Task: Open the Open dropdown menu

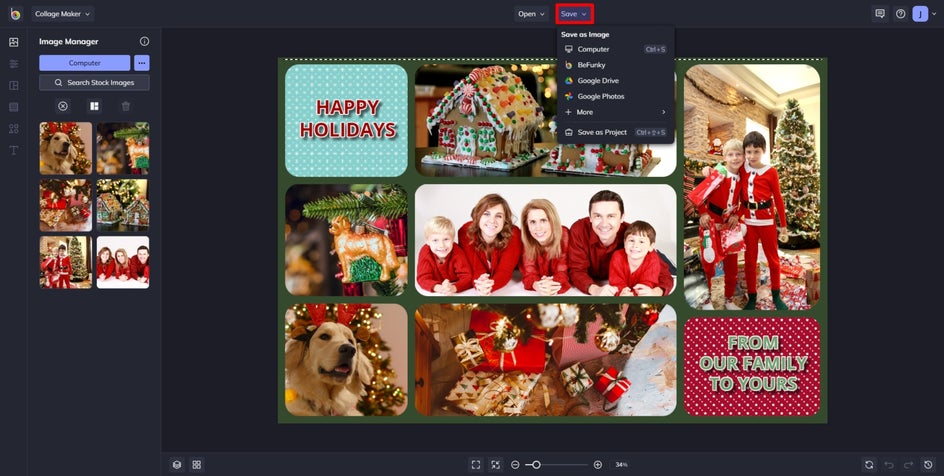Action: click(x=531, y=14)
